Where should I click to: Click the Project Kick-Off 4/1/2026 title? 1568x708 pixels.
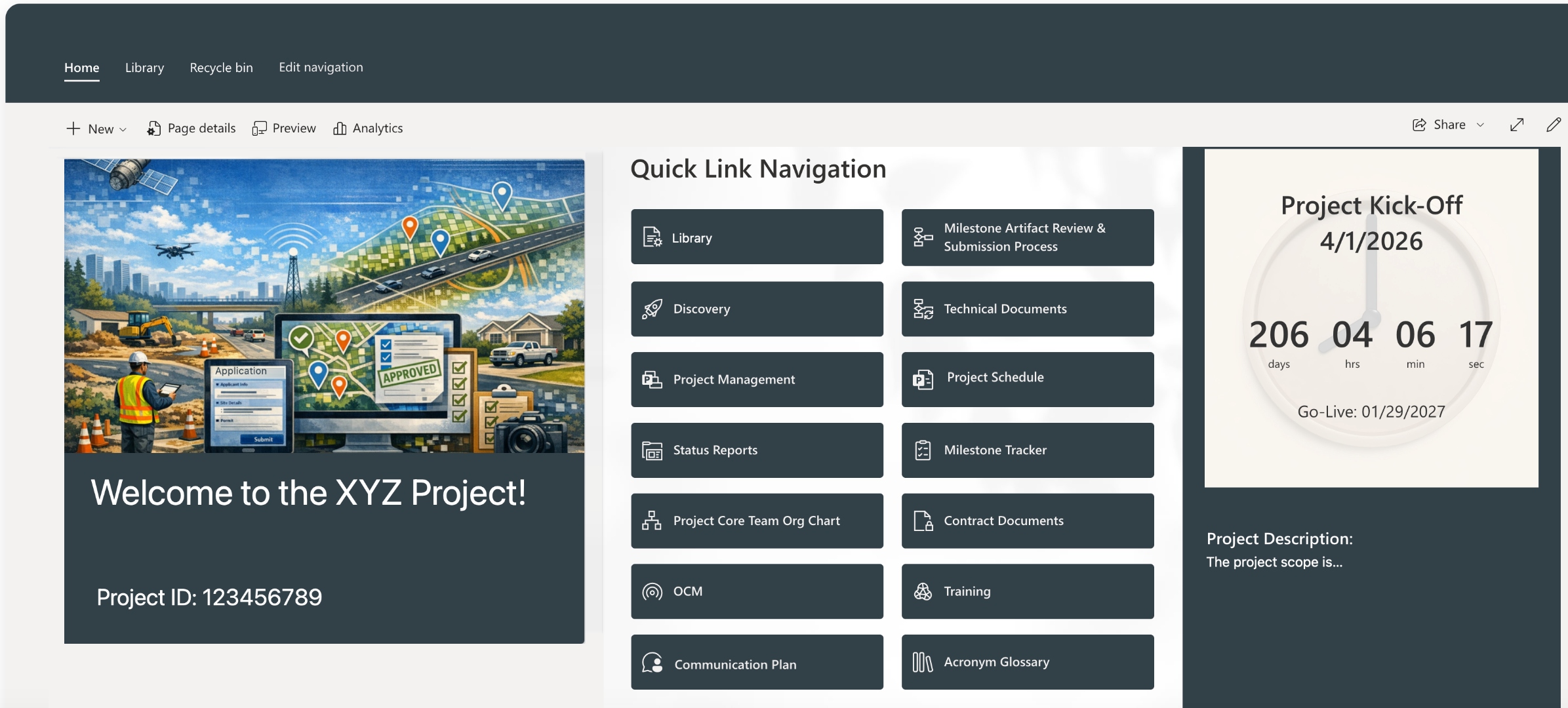1371,223
